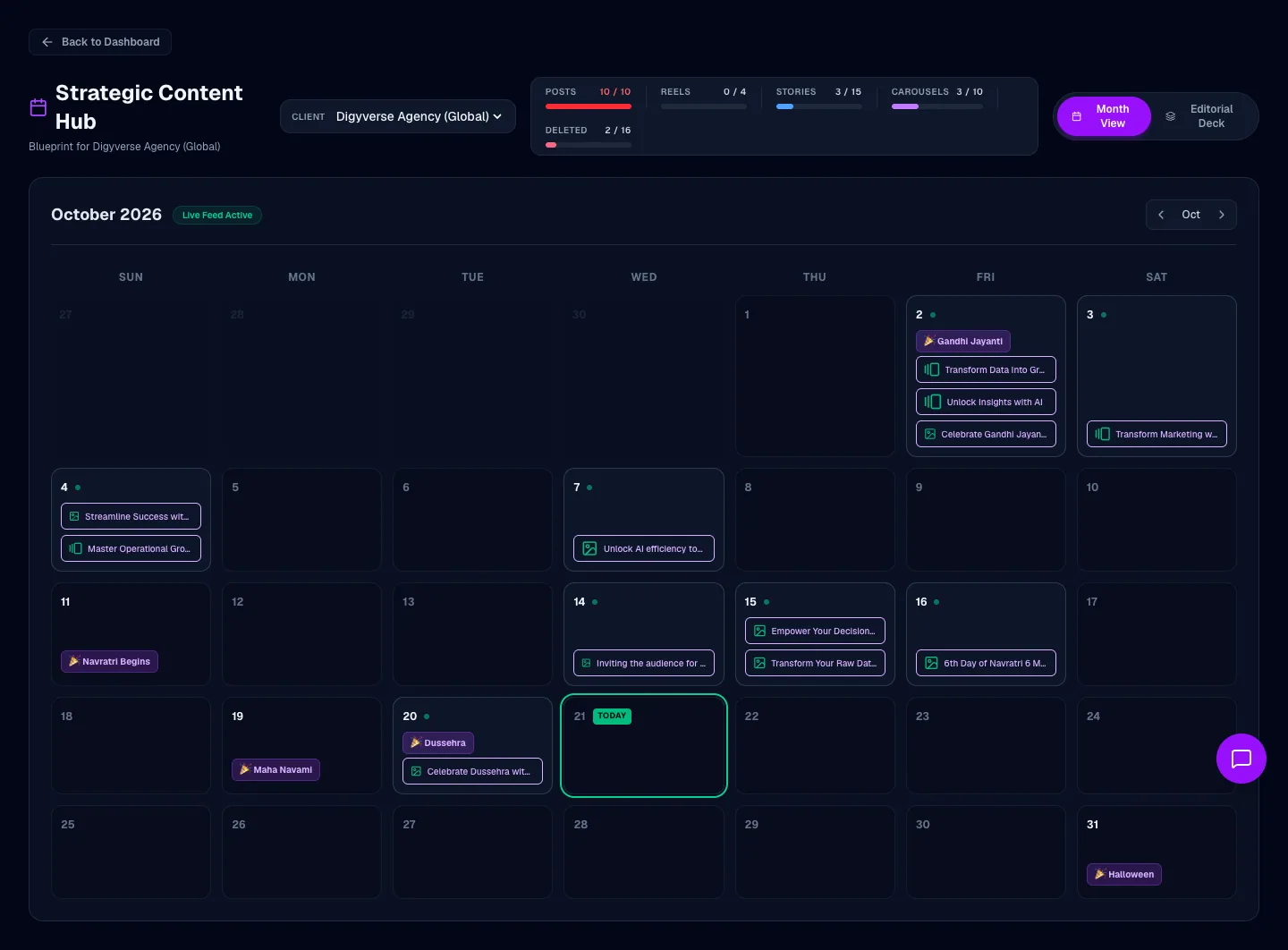Click the Reels 0 / 4 progress bar

pyautogui.click(x=704, y=106)
